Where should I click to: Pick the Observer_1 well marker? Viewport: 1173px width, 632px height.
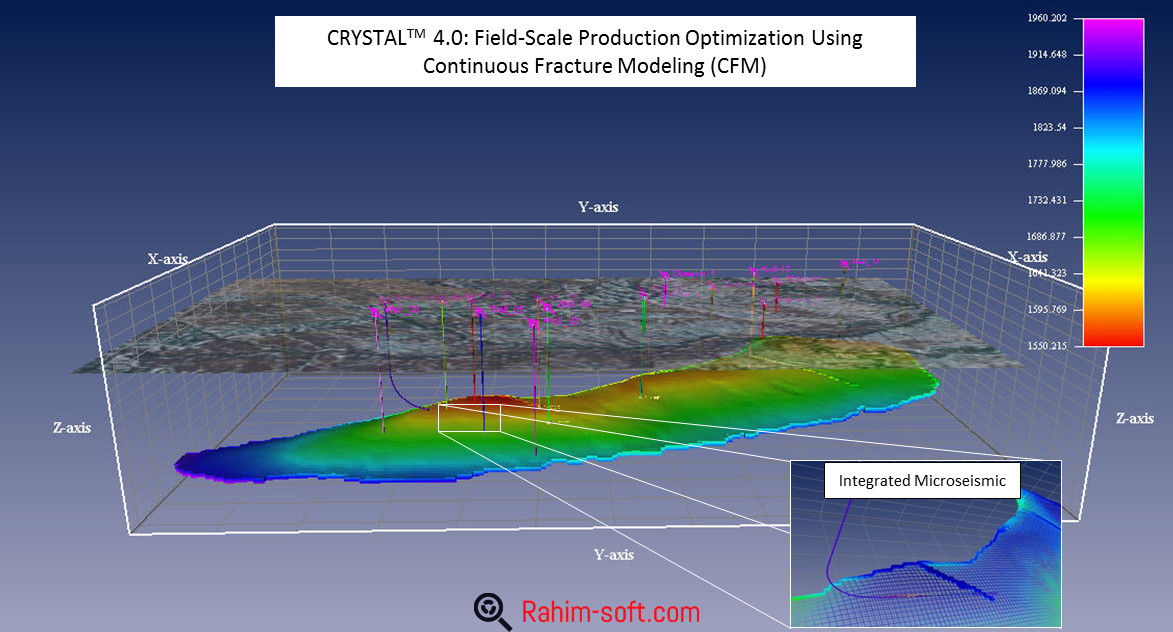coord(664,274)
